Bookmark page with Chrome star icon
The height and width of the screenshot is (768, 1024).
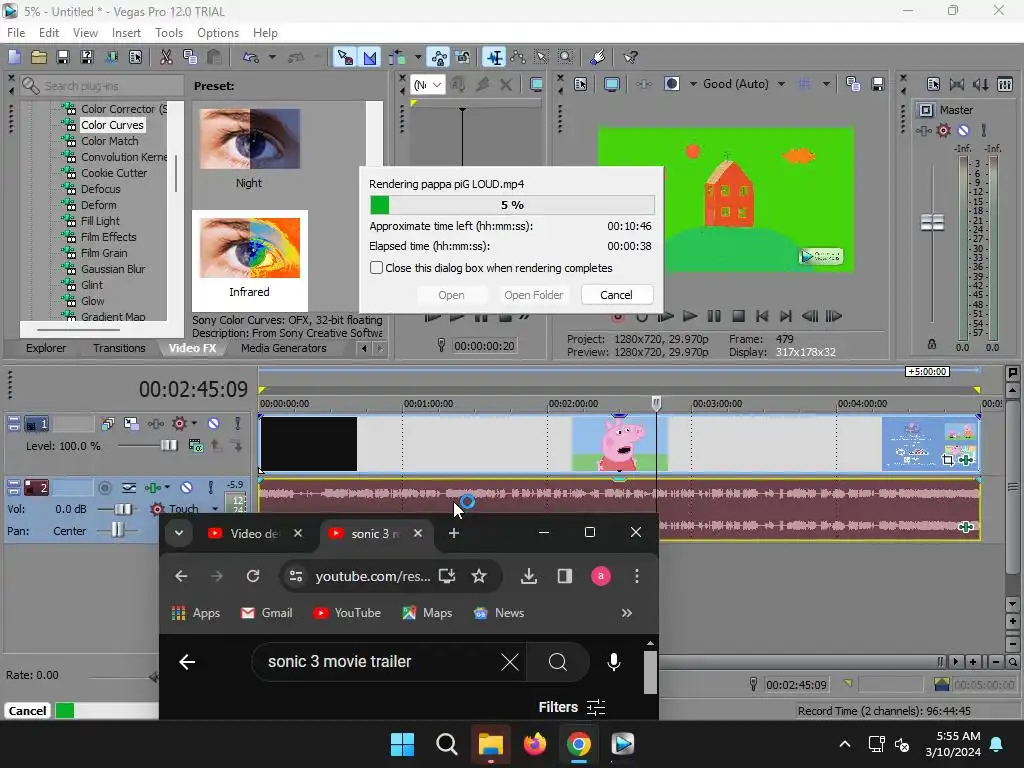coord(479,576)
